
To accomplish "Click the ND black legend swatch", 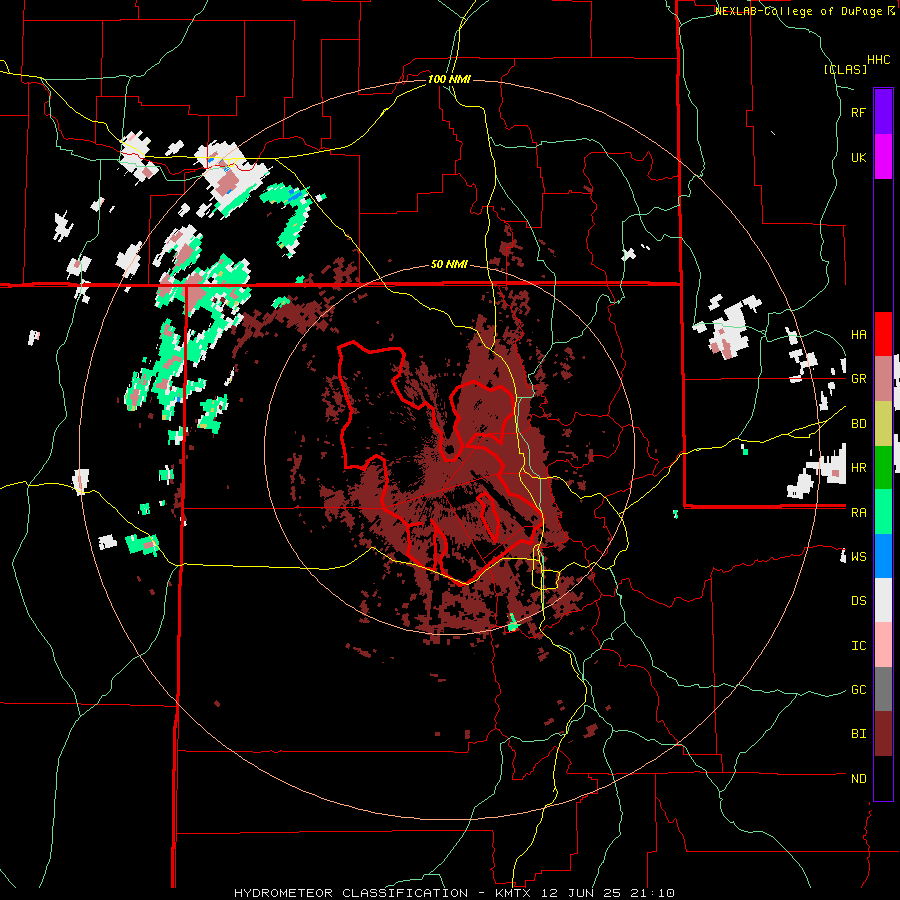I will (883, 778).
